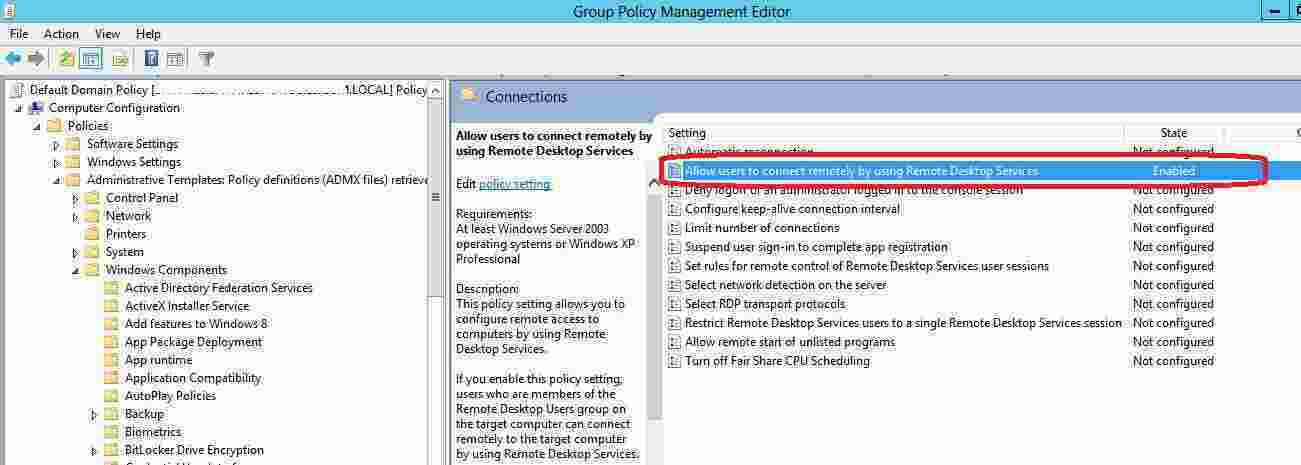Image resolution: width=1301 pixels, height=465 pixels.
Task: Open the Action menu
Action: coord(61,34)
